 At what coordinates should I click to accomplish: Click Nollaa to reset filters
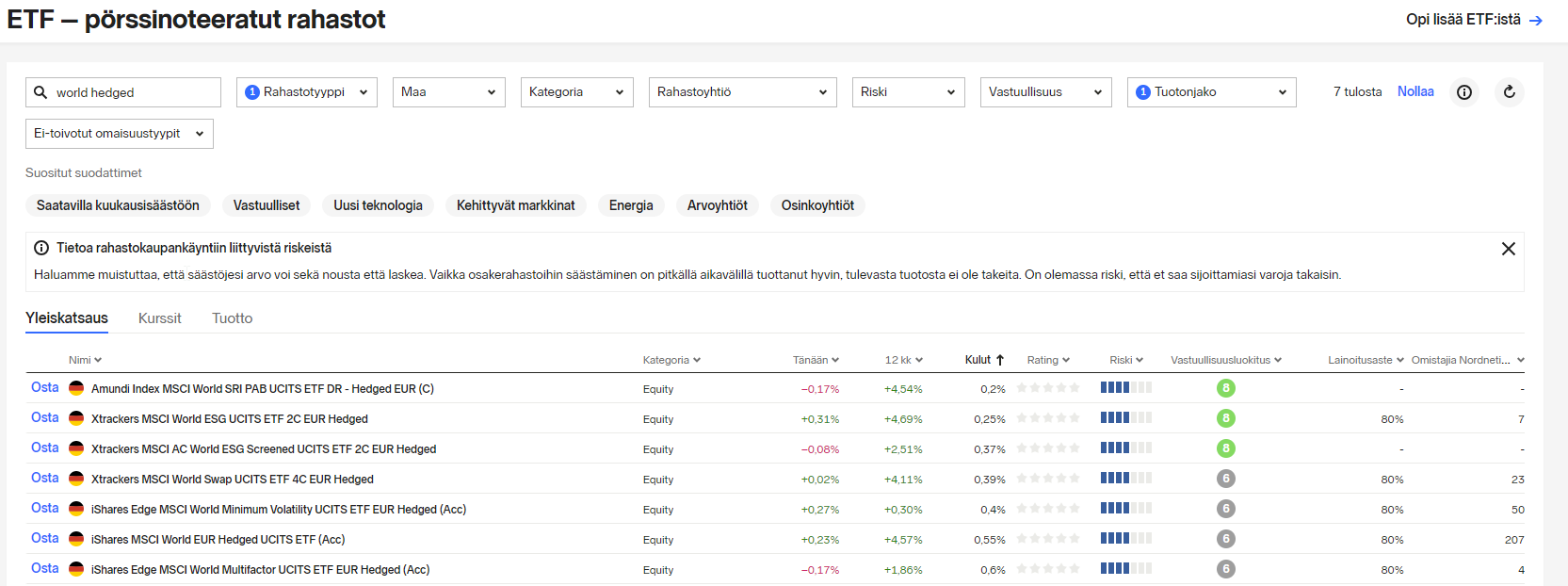pyautogui.click(x=1415, y=91)
